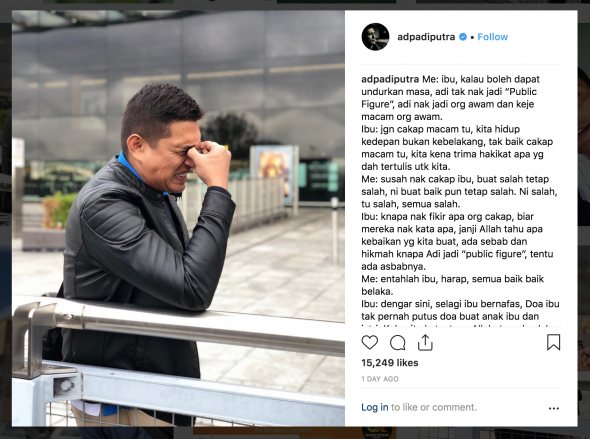
Task: Click the photo of the crying man
Action: point(178,218)
